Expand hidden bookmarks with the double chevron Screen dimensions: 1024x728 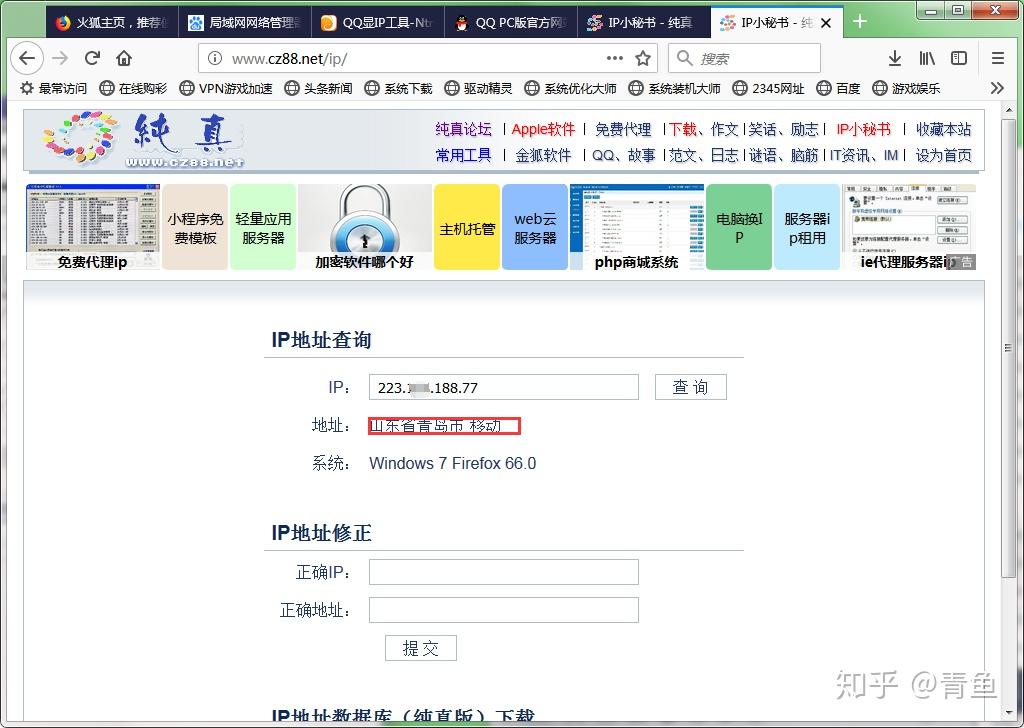[997, 88]
